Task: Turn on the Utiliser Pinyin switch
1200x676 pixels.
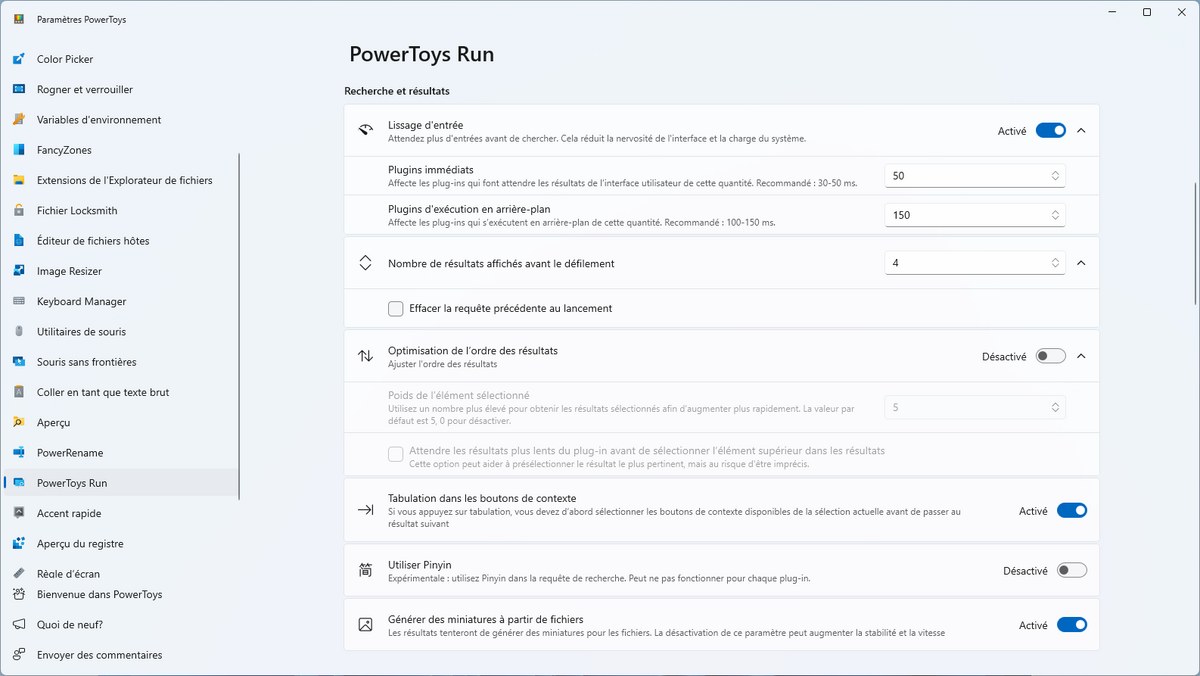Action: 1072,571
